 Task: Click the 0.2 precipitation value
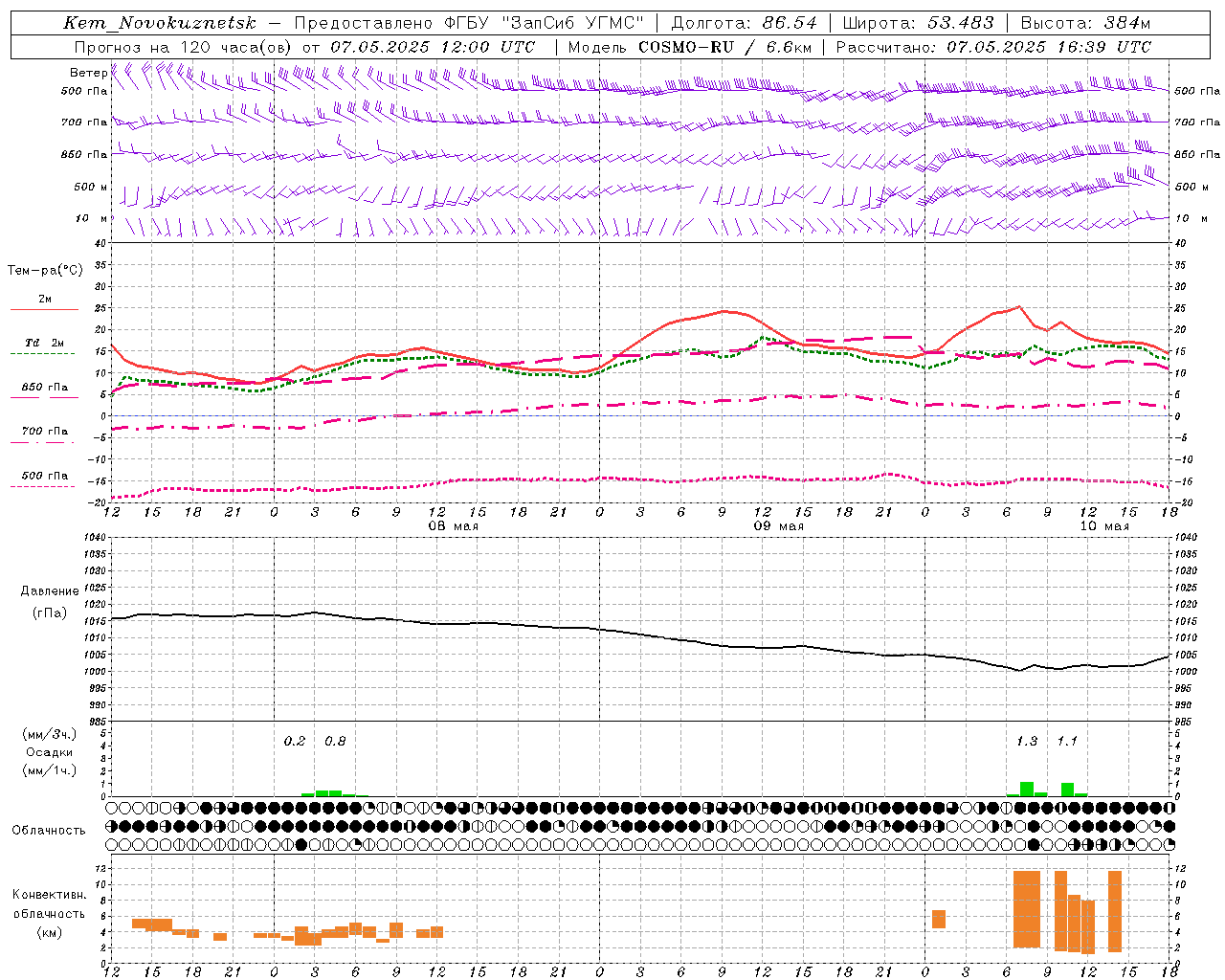click(x=295, y=742)
